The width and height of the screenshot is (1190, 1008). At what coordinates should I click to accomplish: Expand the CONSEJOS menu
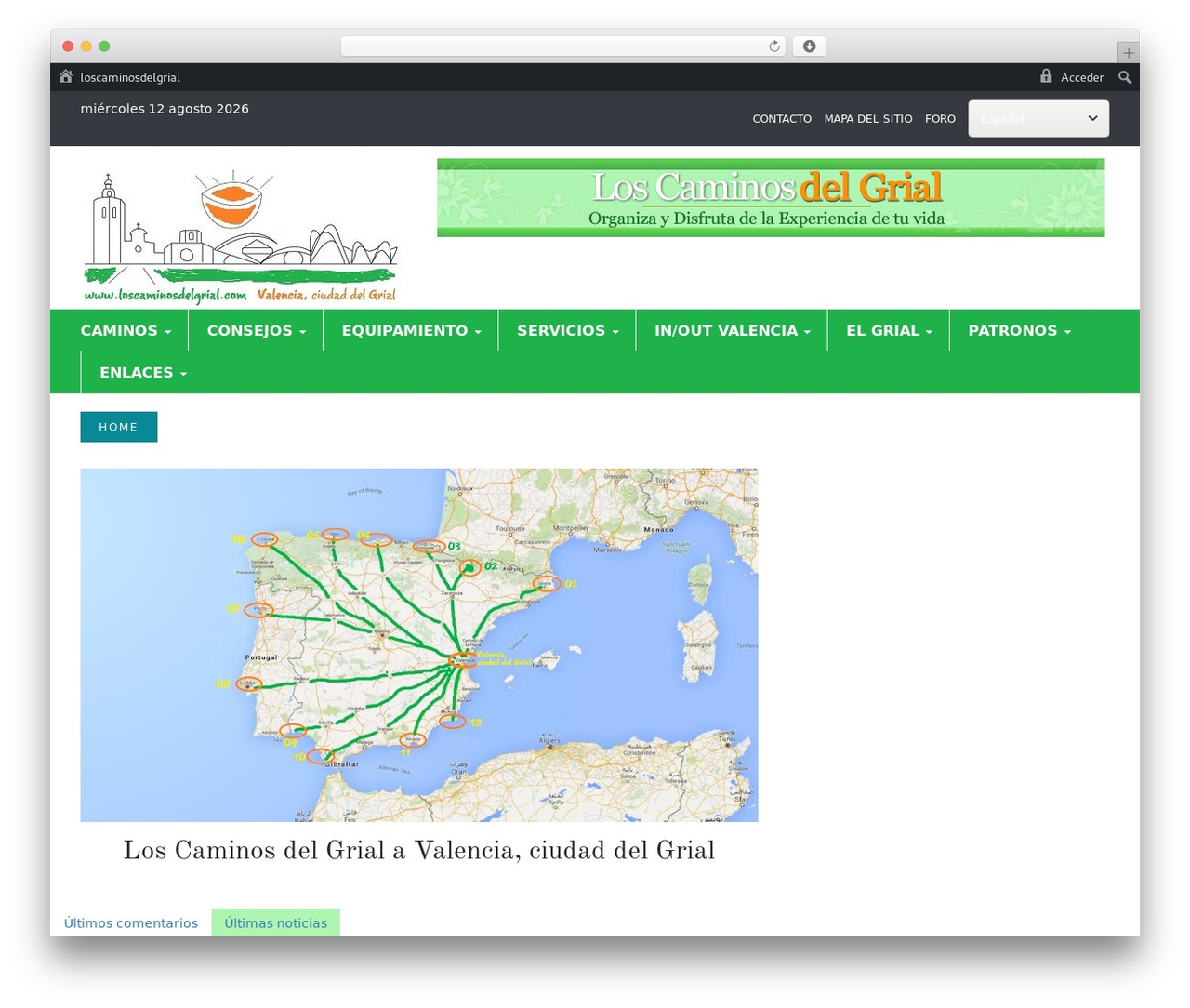[257, 330]
